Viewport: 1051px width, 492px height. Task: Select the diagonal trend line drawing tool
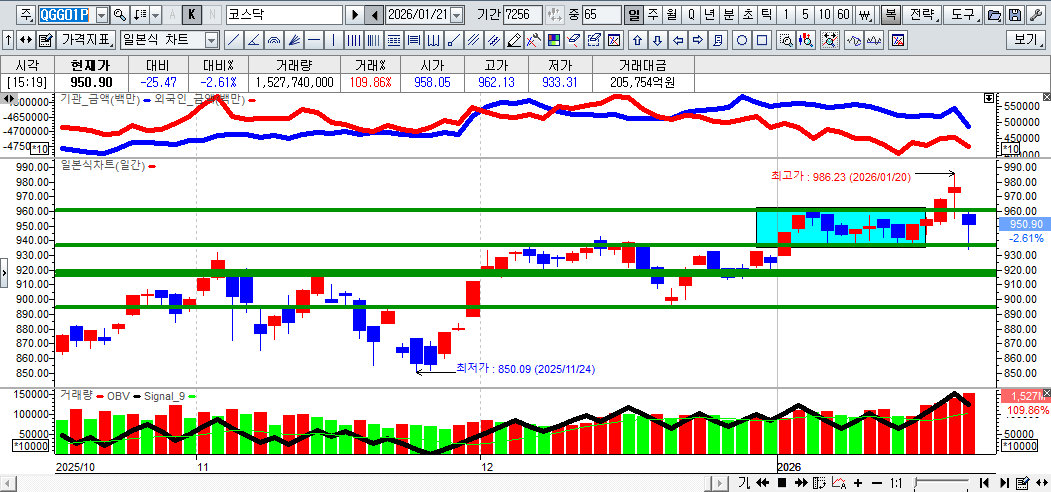233,40
